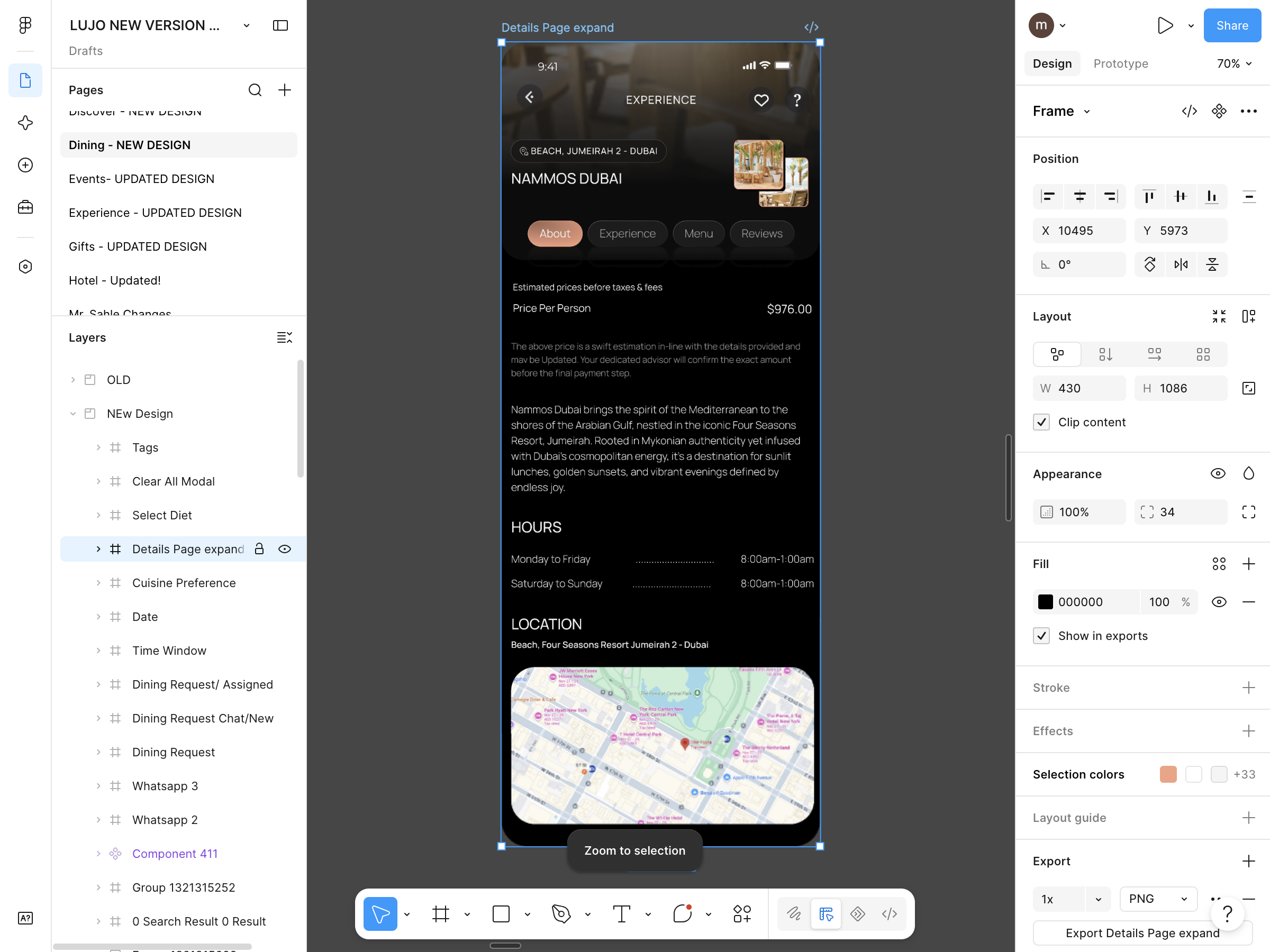The width and height of the screenshot is (1270, 952).
Task: Collapse the NEw Design section
Action: pyautogui.click(x=73, y=414)
